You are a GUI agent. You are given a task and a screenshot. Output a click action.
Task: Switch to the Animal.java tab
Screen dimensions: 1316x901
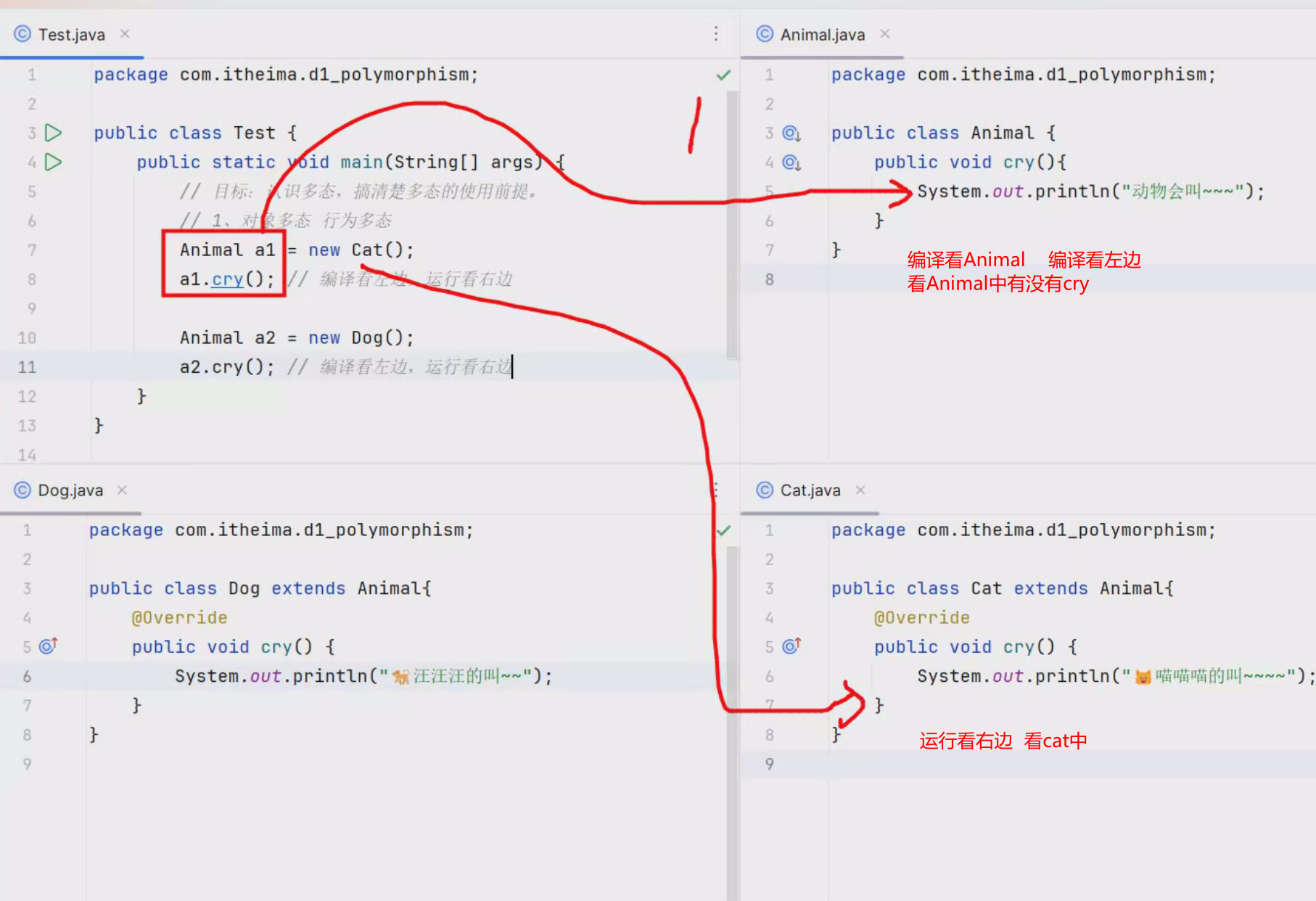(x=822, y=35)
